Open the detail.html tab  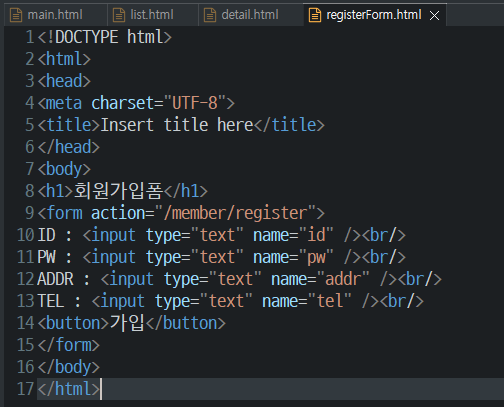click(x=250, y=15)
